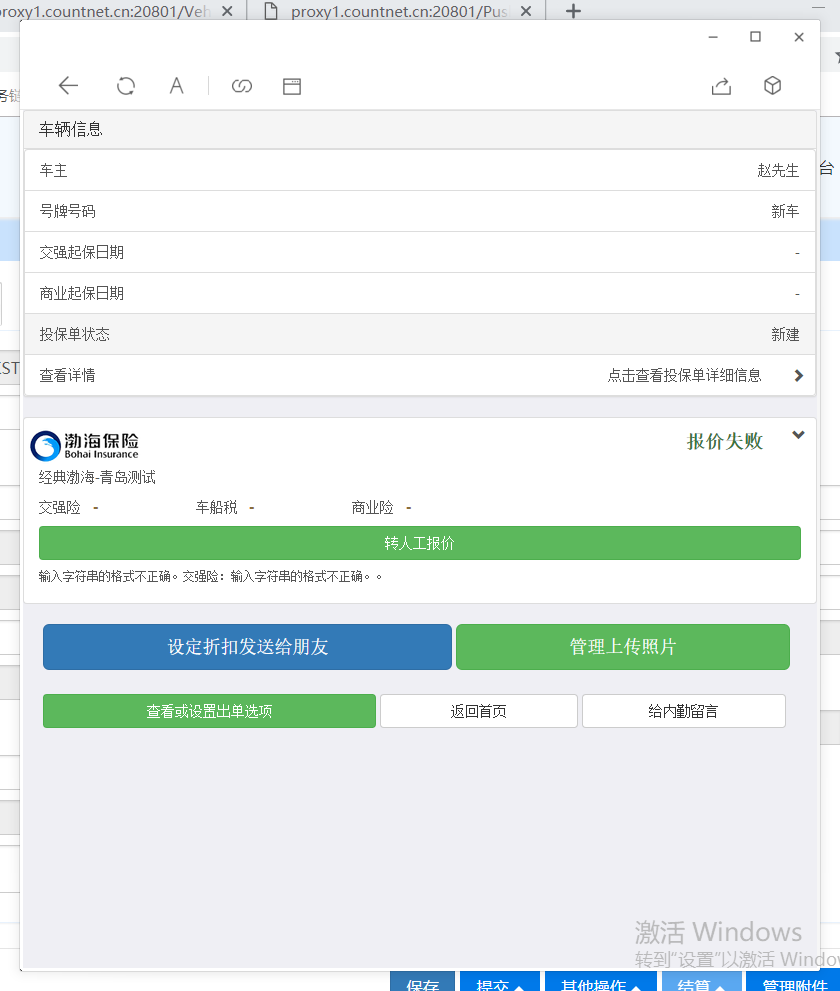The width and height of the screenshot is (840, 991).
Task: Switch to proxy1.countnet.cn/Pus browser tab
Action: [395, 11]
